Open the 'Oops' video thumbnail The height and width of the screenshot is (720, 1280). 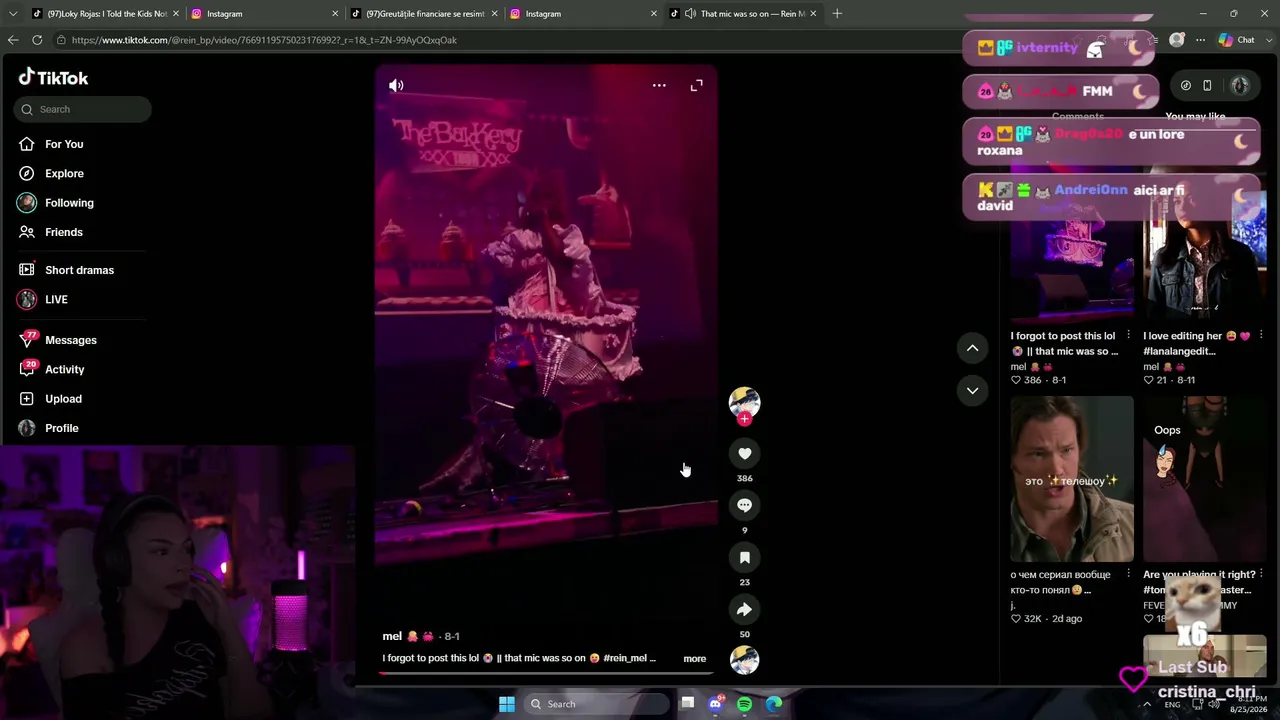pos(1205,479)
